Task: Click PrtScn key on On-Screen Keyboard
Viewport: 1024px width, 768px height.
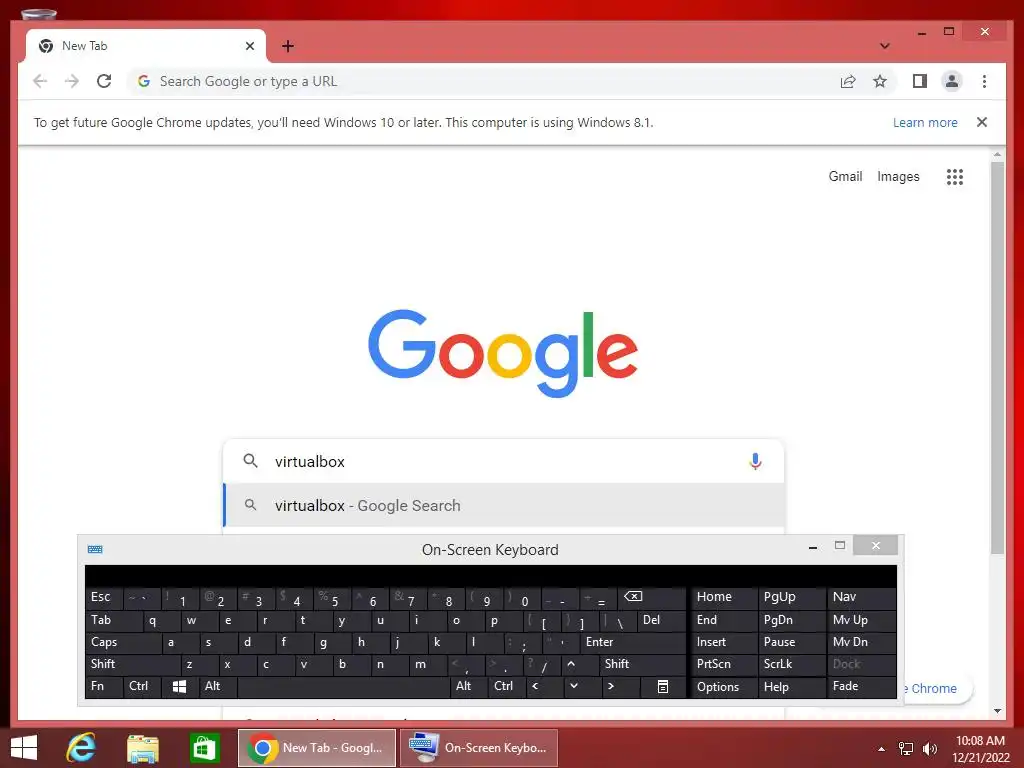Action: point(724,664)
